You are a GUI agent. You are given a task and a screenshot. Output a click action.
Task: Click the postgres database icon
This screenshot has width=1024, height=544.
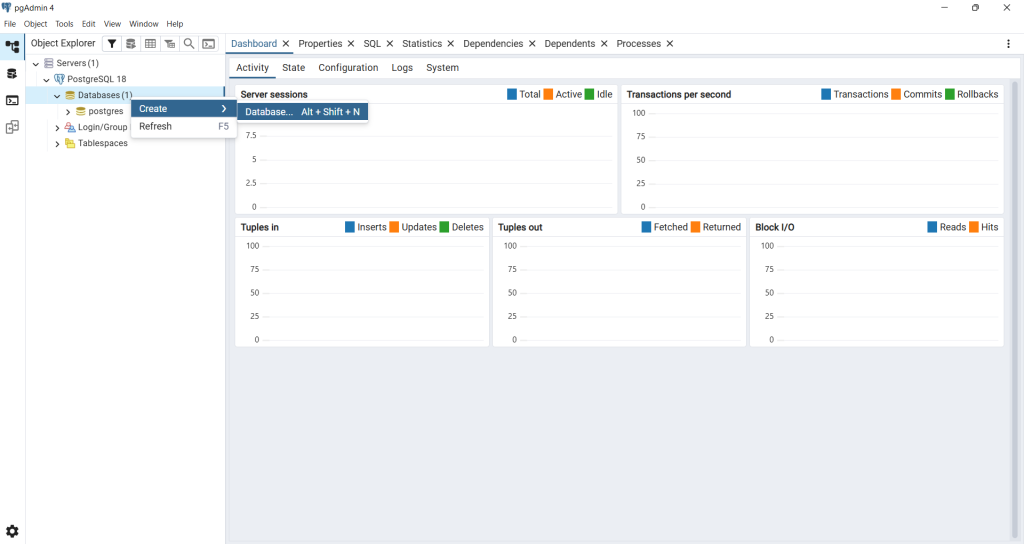click(81, 111)
